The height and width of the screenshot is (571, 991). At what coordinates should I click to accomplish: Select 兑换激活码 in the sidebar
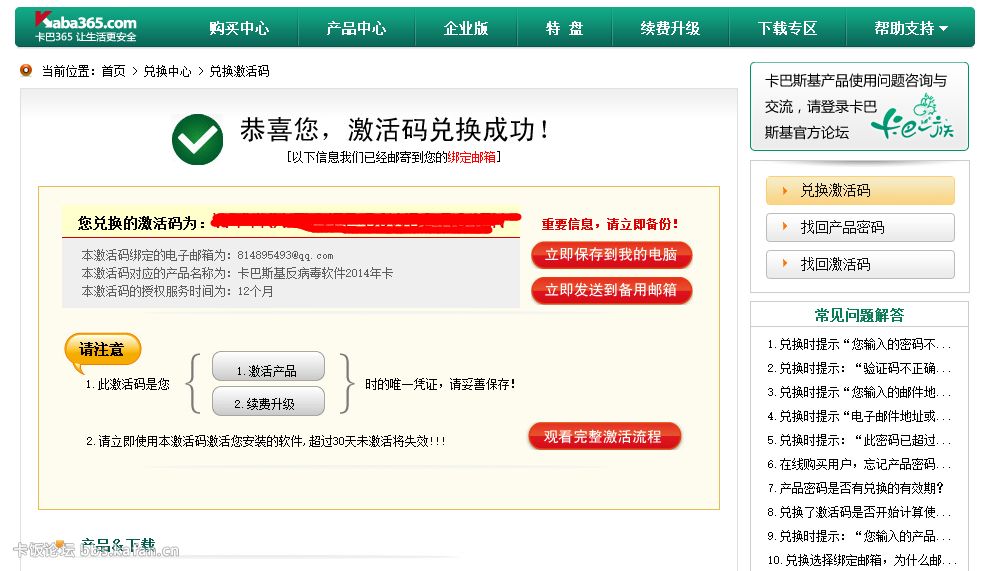point(860,190)
